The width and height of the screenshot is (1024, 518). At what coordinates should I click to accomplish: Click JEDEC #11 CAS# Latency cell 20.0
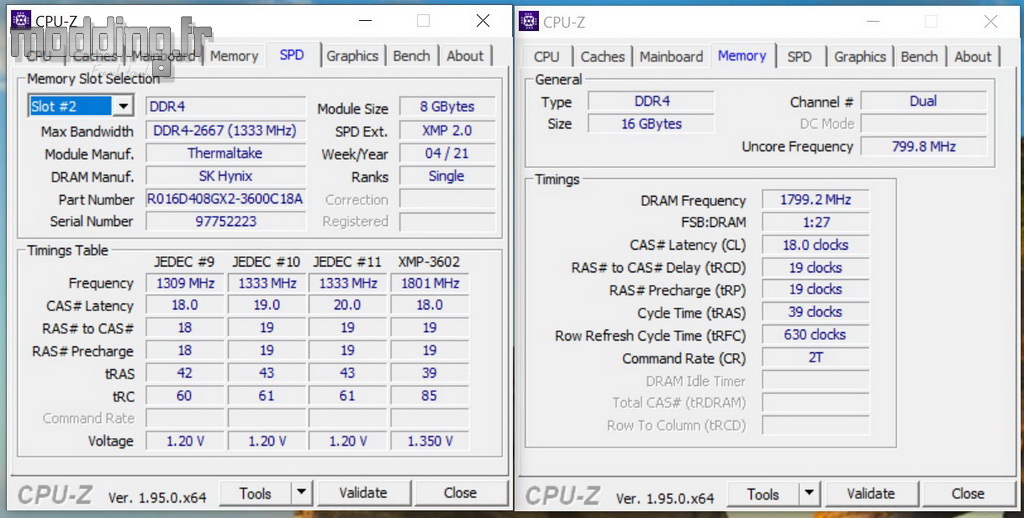click(347, 306)
